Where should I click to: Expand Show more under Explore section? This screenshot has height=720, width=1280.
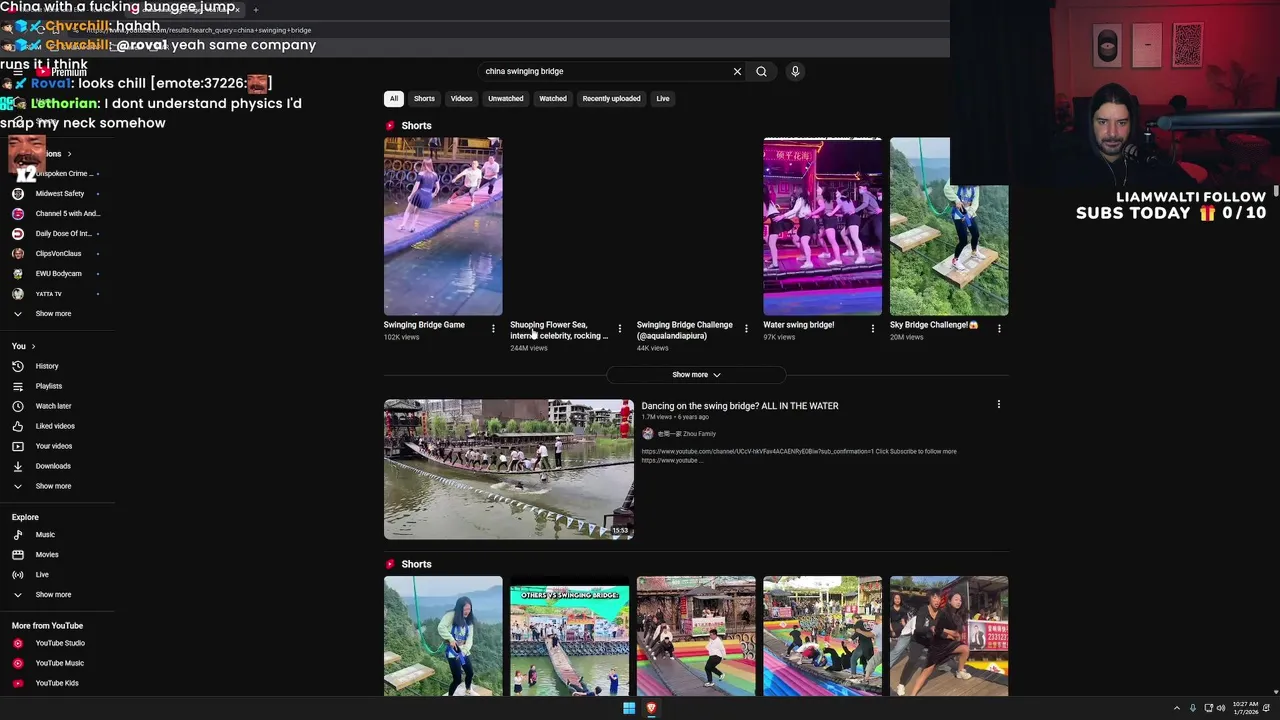53,595
